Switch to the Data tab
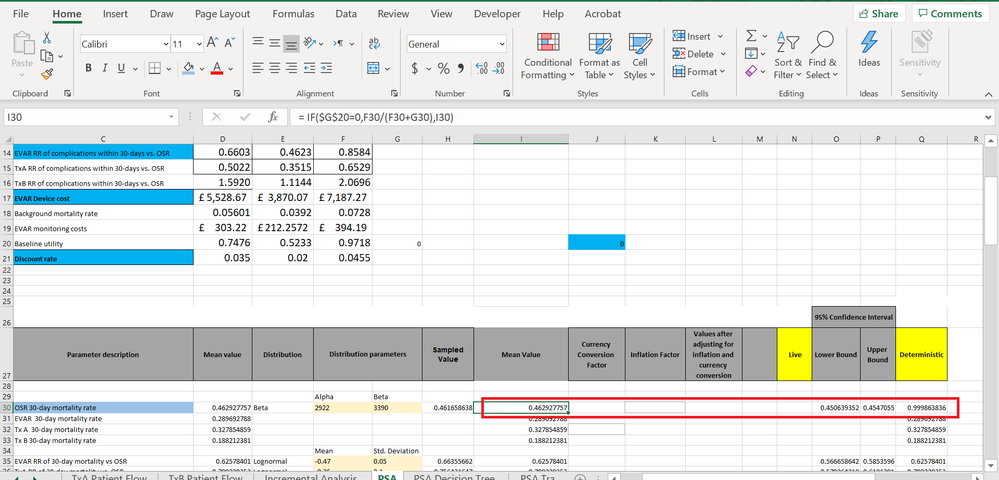999x480 pixels. [x=346, y=13]
